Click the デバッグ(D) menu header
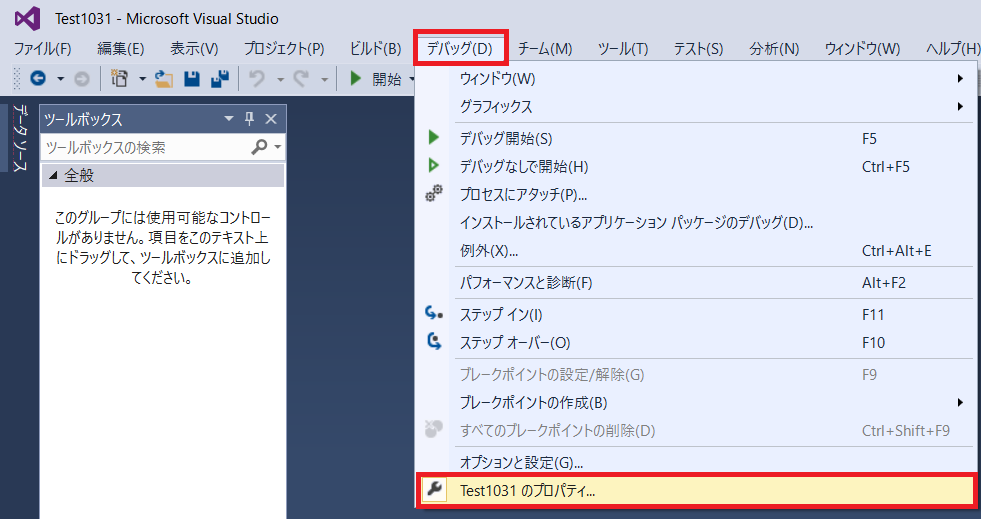The image size is (981, 519). pos(460,48)
